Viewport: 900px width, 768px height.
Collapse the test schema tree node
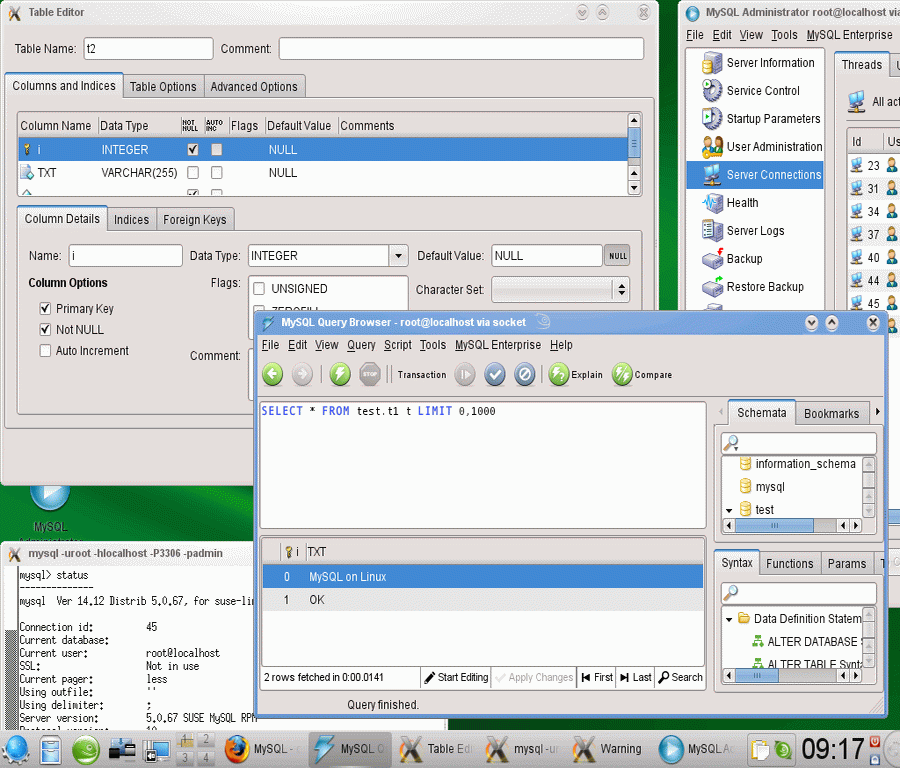click(x=729, y=510)
